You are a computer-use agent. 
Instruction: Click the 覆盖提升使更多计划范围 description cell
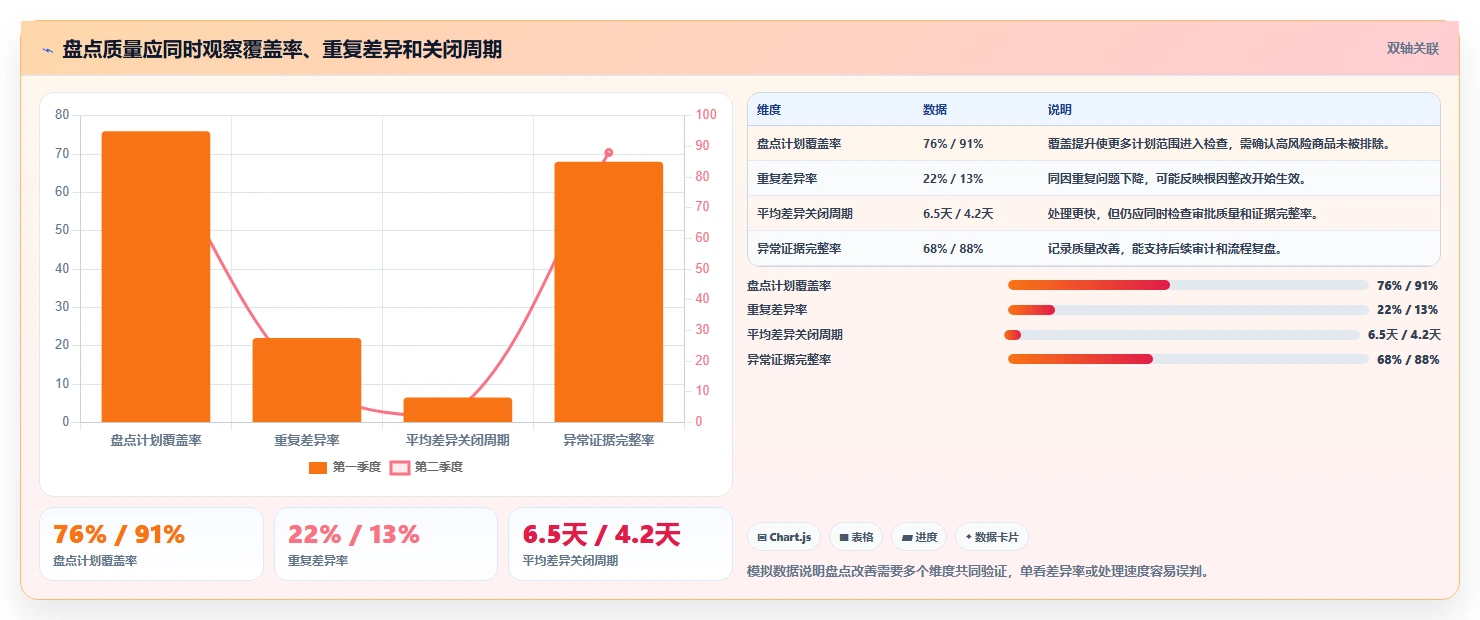point(1219,144)
